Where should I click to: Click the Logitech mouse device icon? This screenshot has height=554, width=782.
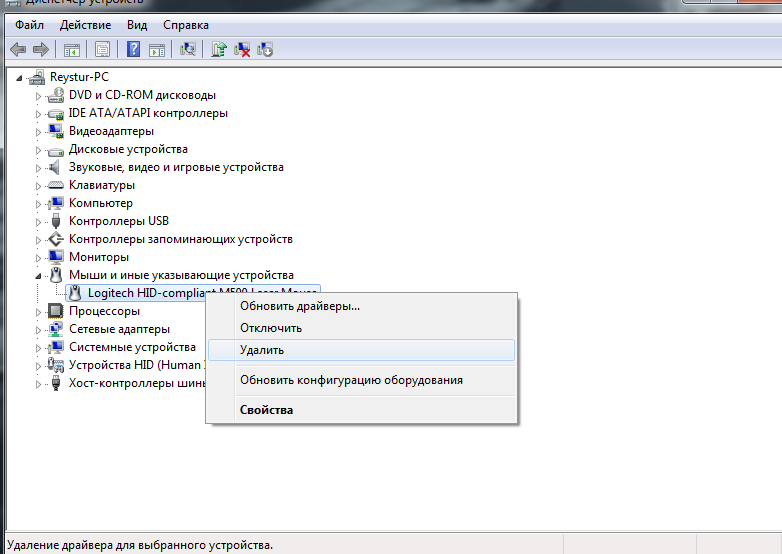(75, 293)
